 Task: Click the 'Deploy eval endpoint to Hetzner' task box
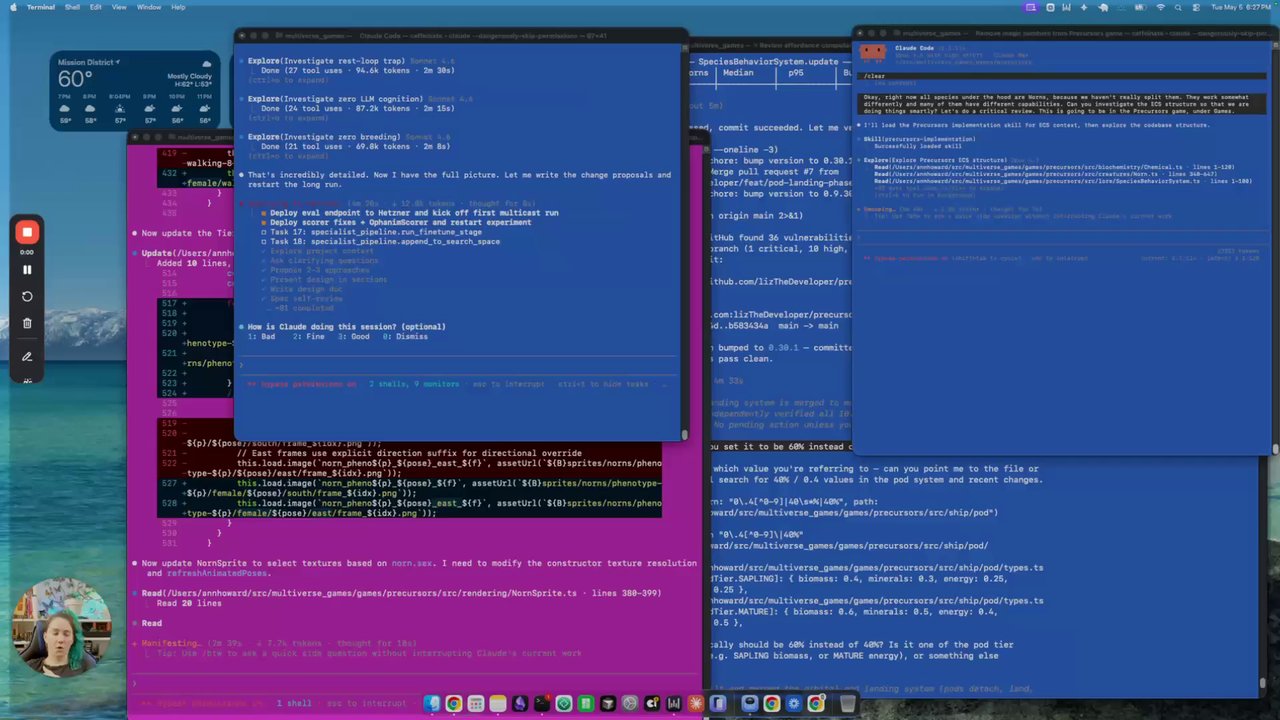[264, 213]
